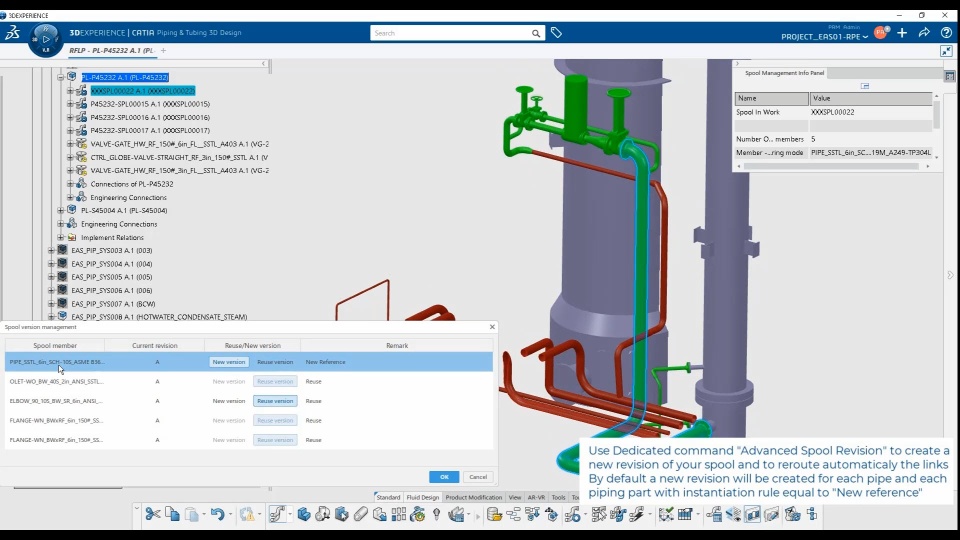960x540 pixels.
Task: Open the PA user profile avatar
Action: pyautogui.click(x=881, y=32)
